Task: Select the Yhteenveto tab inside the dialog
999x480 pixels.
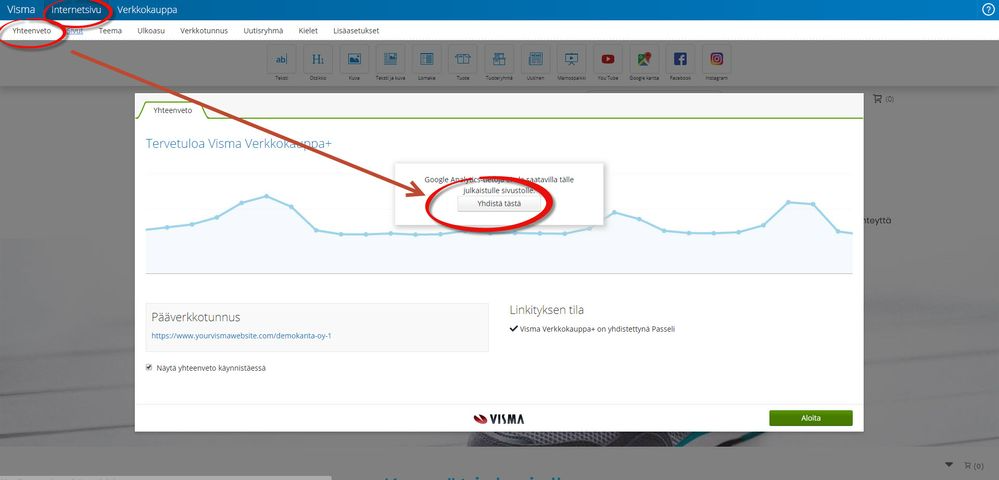Action: 173,110
